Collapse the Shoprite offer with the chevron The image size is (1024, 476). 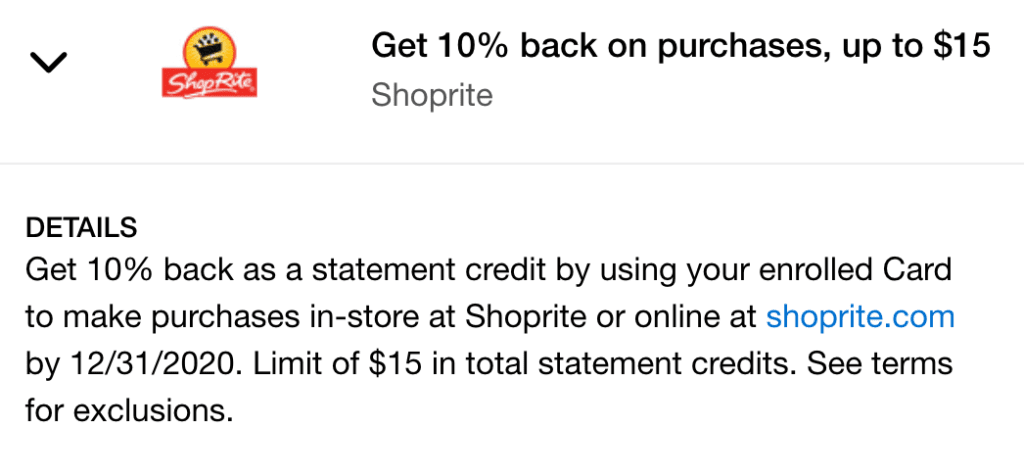(x=48, y=62)
